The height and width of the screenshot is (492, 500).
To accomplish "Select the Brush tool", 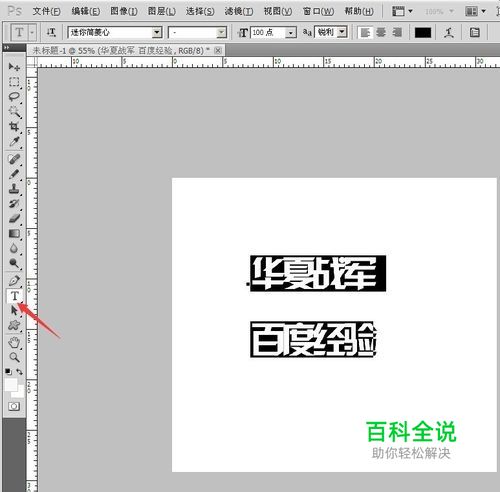I will [14, 174].
